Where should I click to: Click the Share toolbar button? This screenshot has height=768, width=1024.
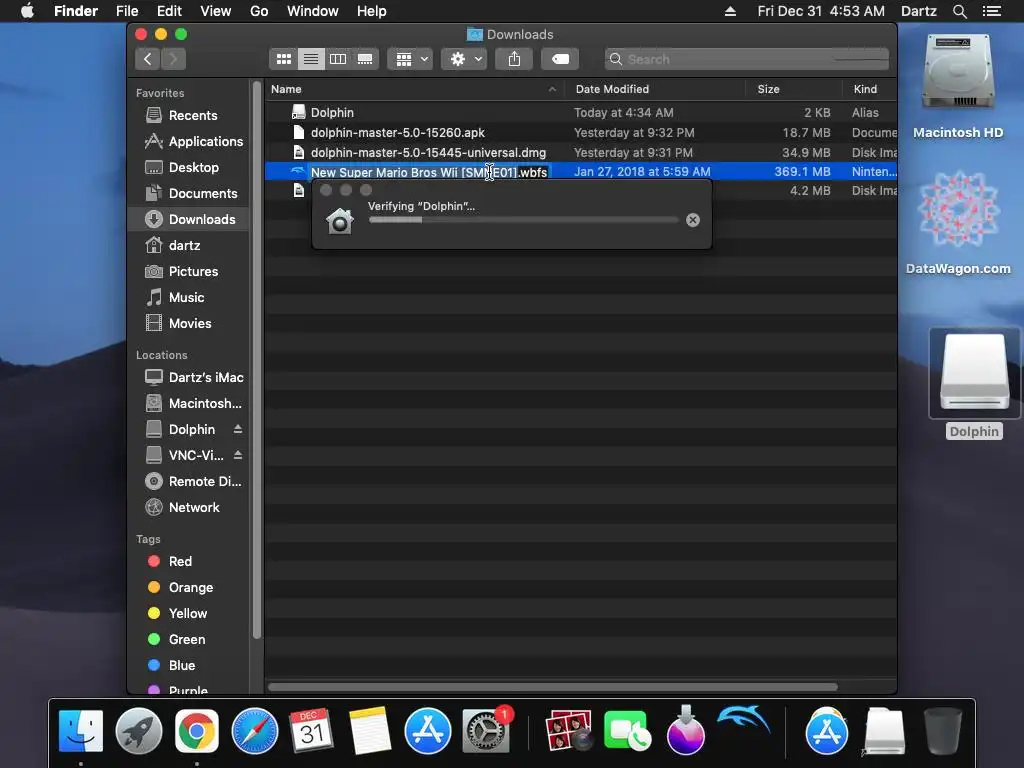point(515,59)
